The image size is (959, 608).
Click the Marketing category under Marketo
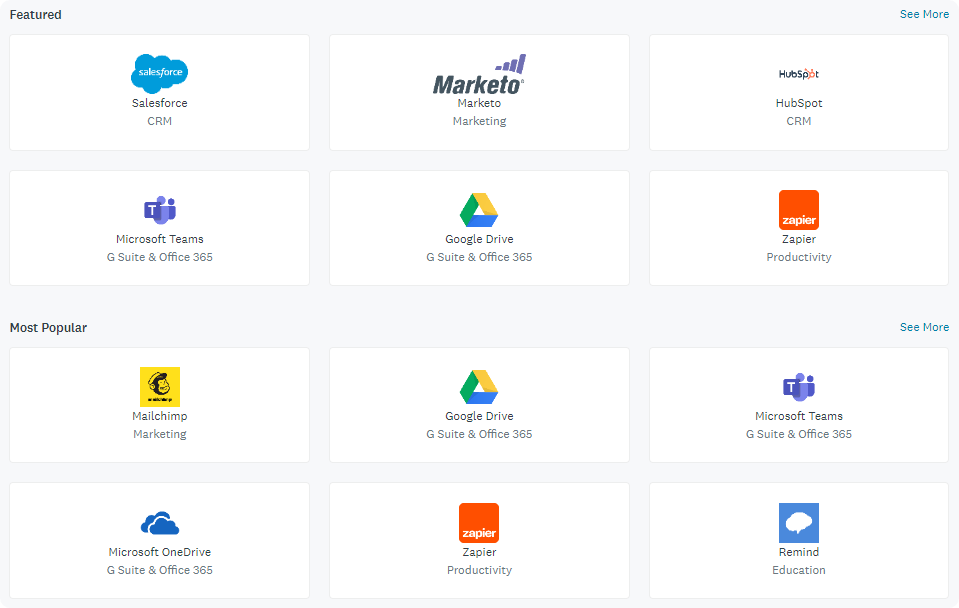[x=479, y=121]
